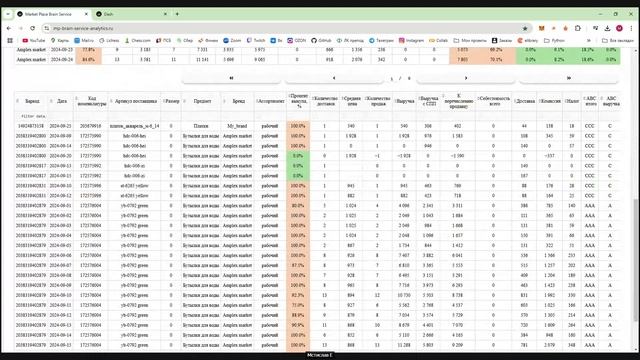Open the Chrome profile avatar
This screenshot has width=640, height=360.
point(619,28)
